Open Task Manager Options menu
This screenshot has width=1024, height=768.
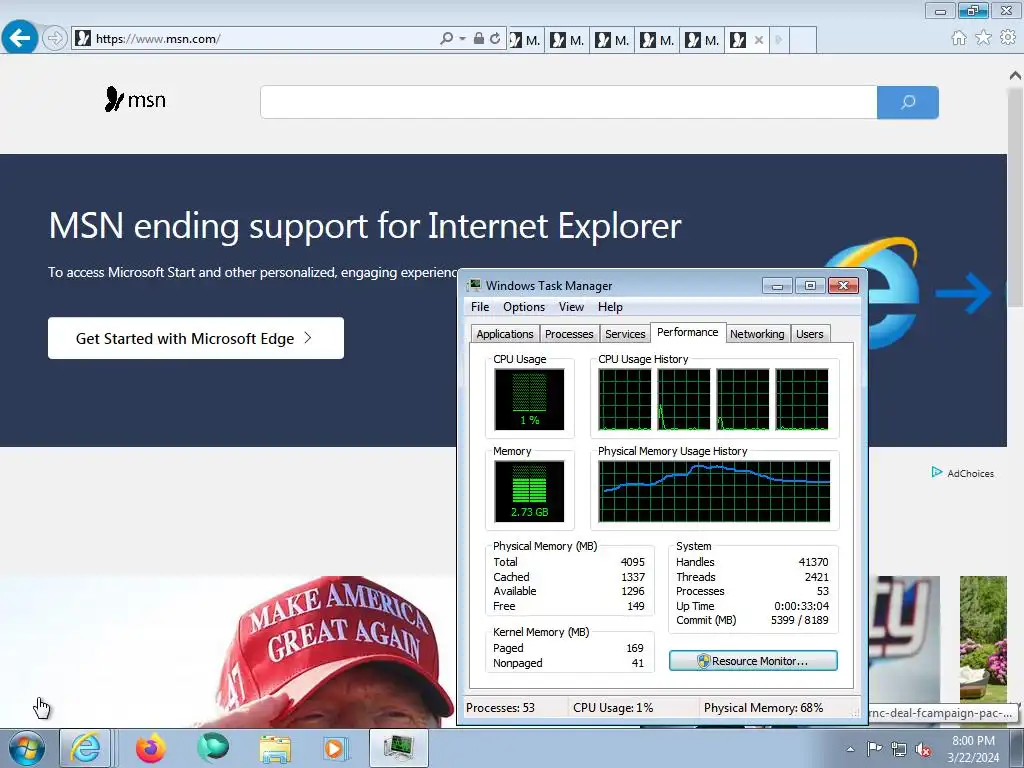[524, 307]
